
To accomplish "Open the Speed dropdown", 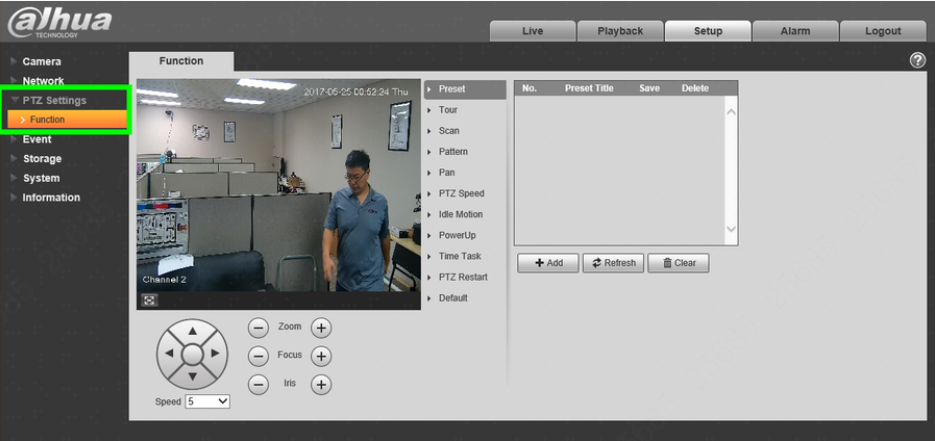I will tap(207, 402).
